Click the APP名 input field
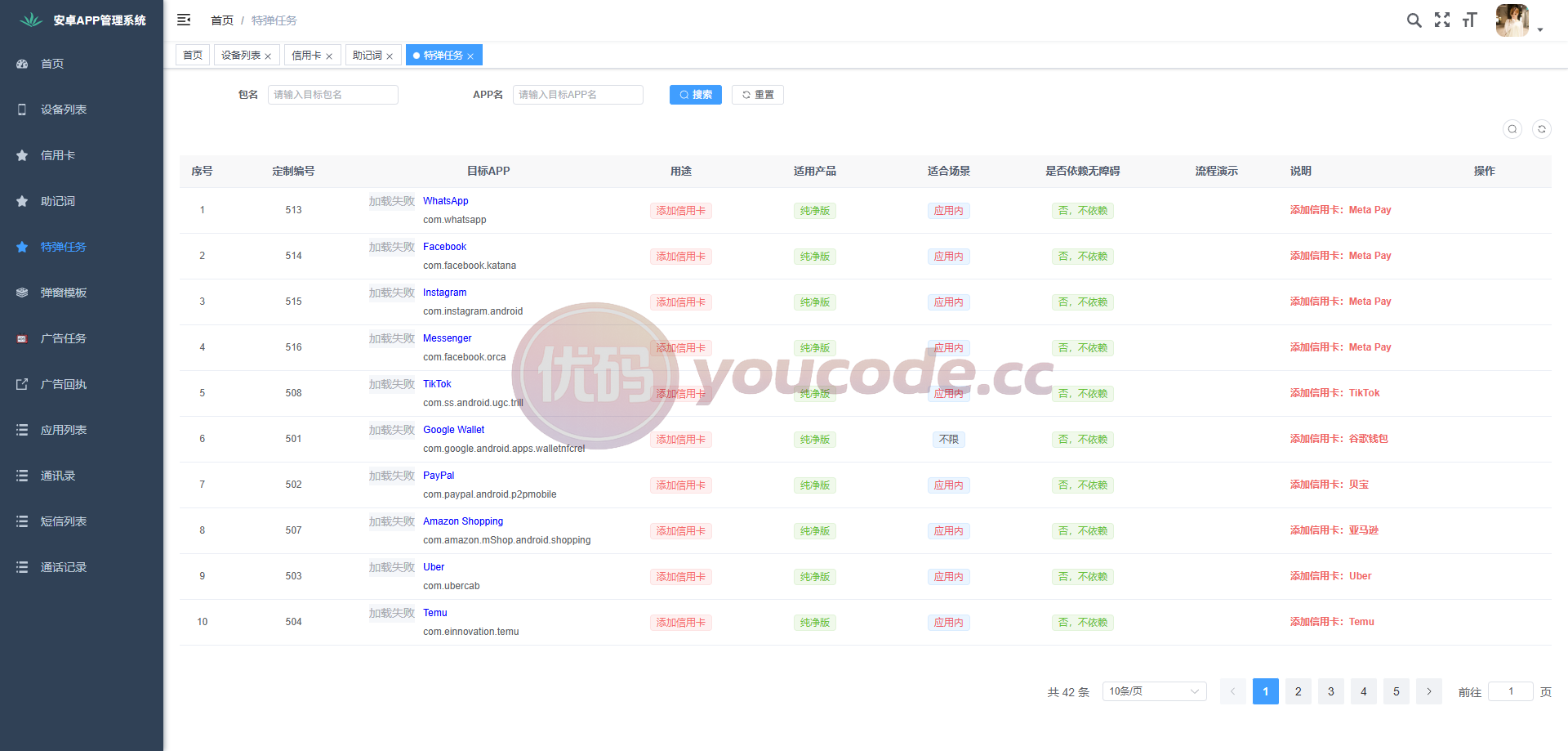This screenshot has height=751, width=1568. click(x=578, y=95)
